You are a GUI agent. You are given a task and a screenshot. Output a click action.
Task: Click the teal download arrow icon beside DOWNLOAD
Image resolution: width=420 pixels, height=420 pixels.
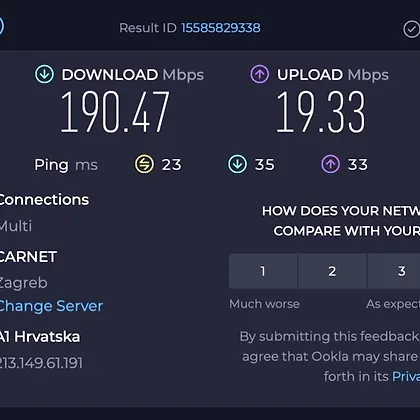tap(44, 74)
